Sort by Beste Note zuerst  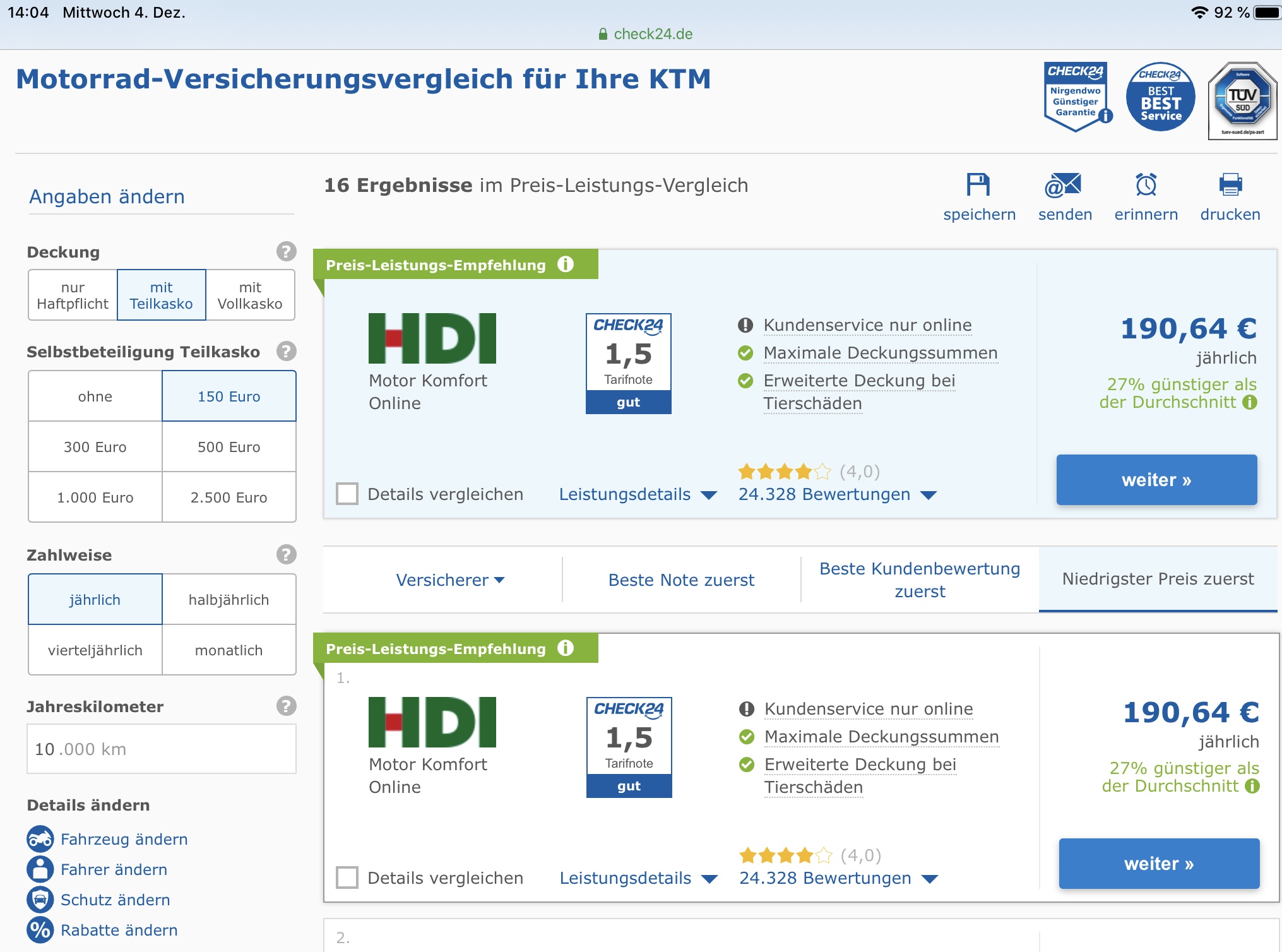click(x=681, y=580)
